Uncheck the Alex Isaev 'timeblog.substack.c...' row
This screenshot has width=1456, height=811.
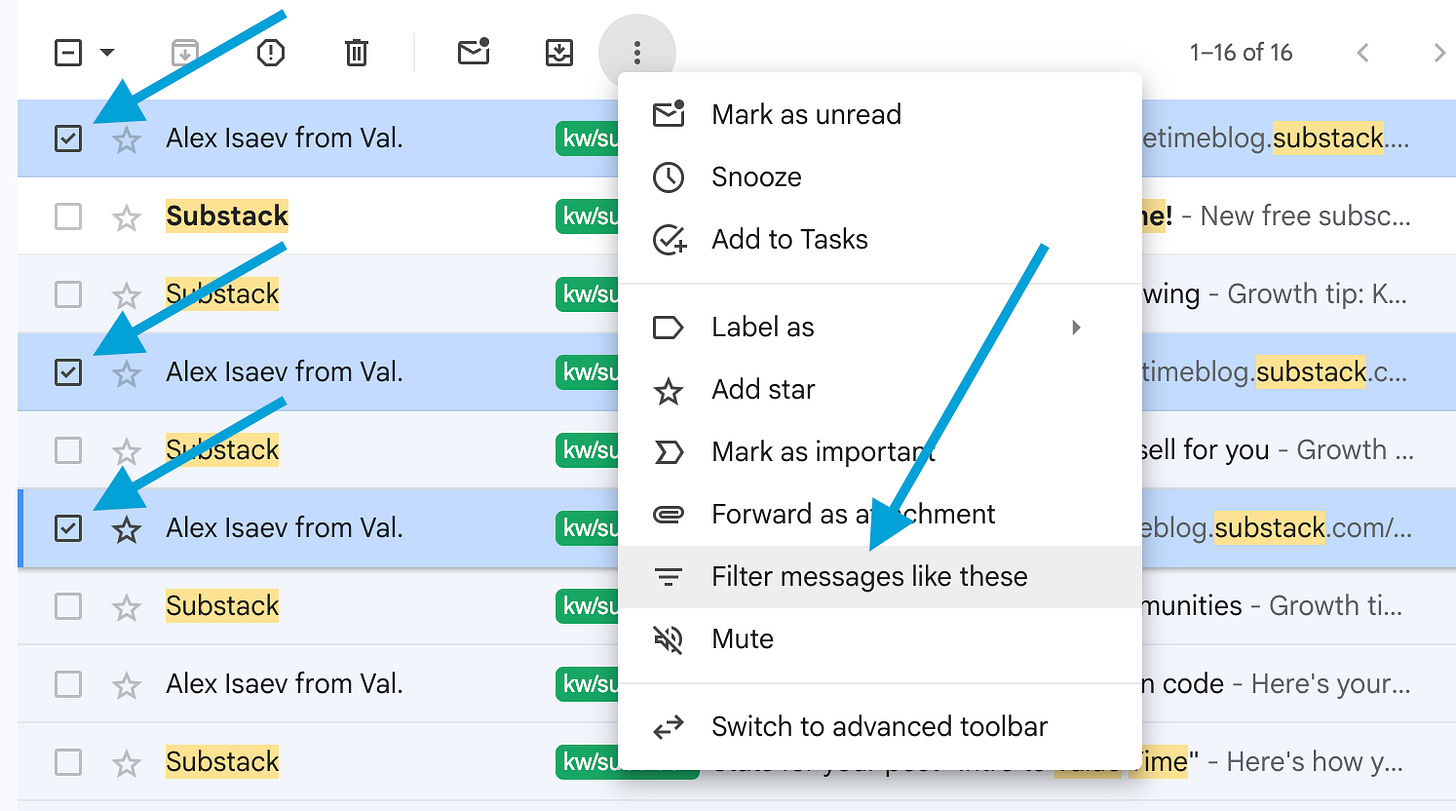pyautogui.click(x=68, y=372)
